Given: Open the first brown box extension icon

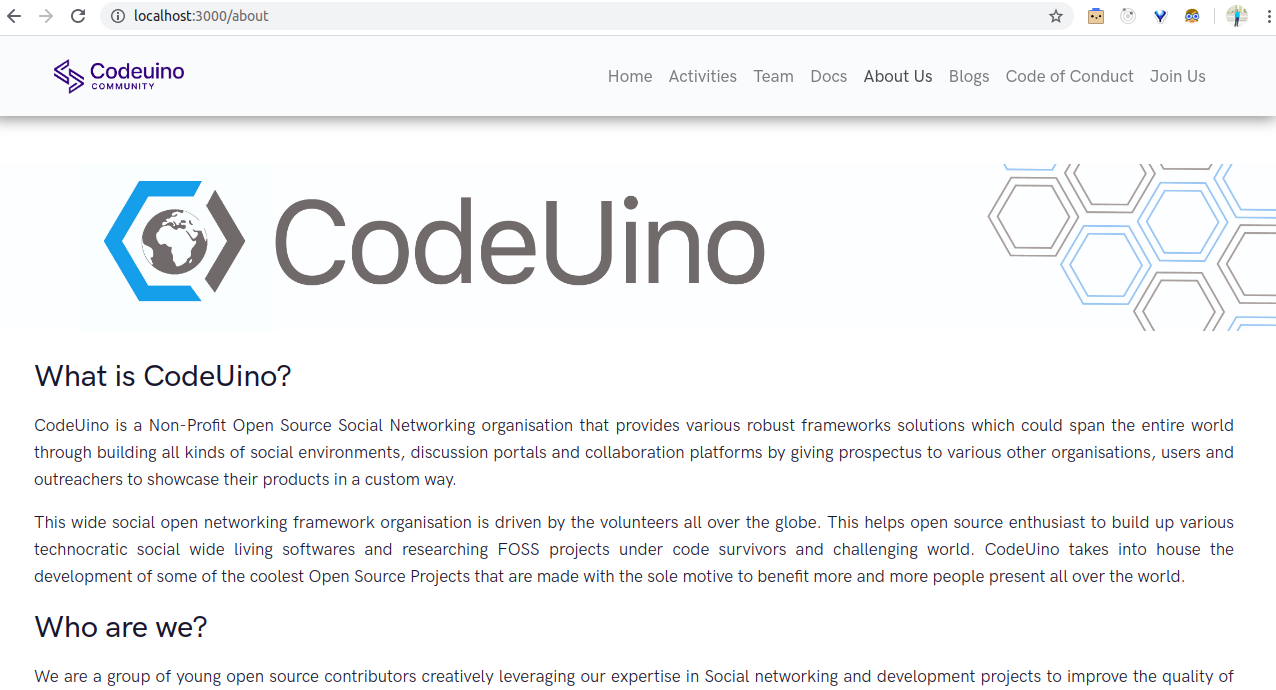Looking at the screenshot, I should [1096, 16].
